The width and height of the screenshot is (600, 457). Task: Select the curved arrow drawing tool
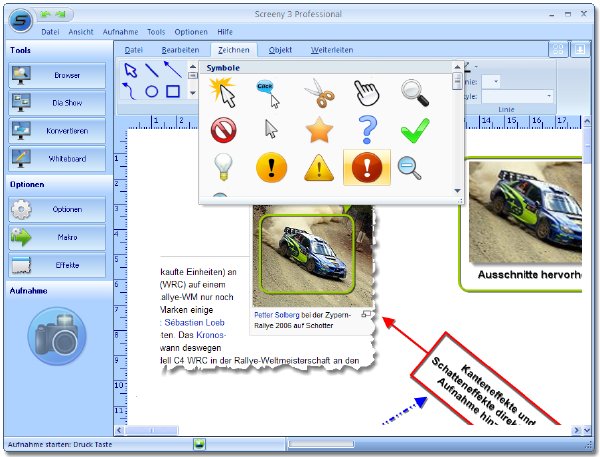pos(129,91)
